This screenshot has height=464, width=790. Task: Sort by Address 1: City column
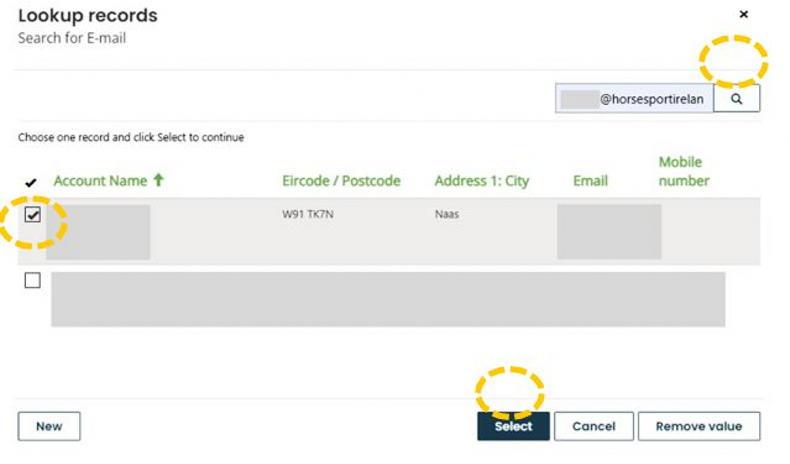481,181
